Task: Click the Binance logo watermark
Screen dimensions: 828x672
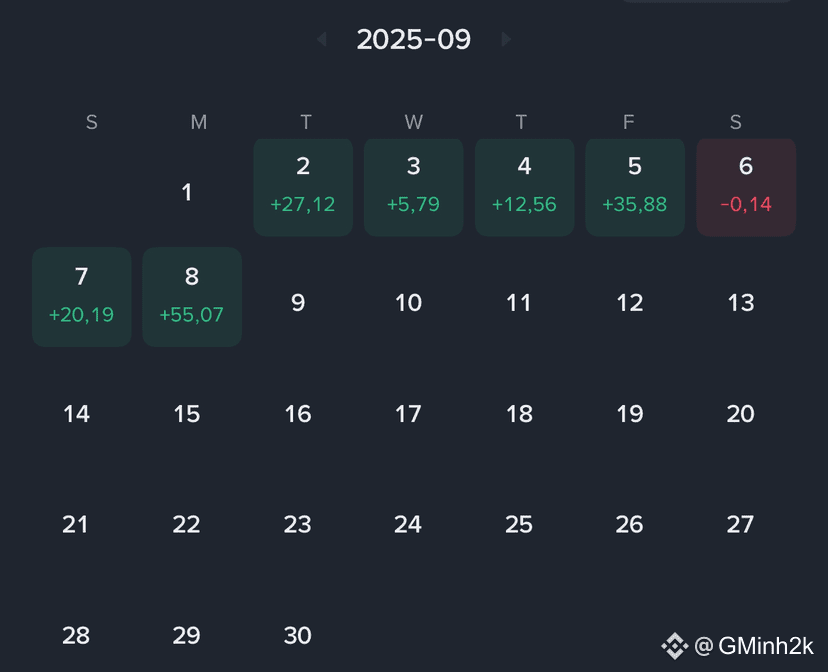Action: click(x=674, y=646)
